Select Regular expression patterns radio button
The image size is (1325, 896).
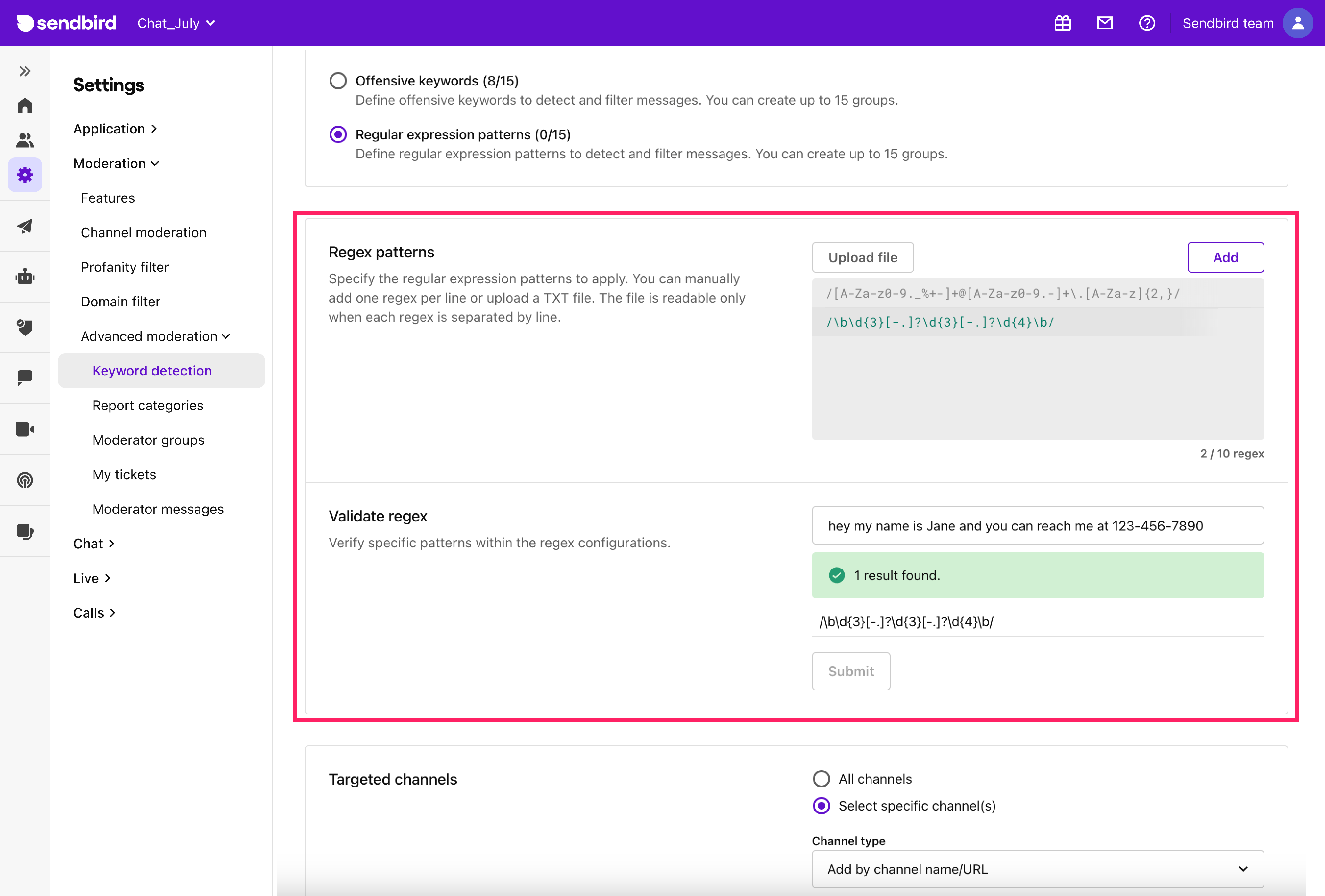(338, 134)
